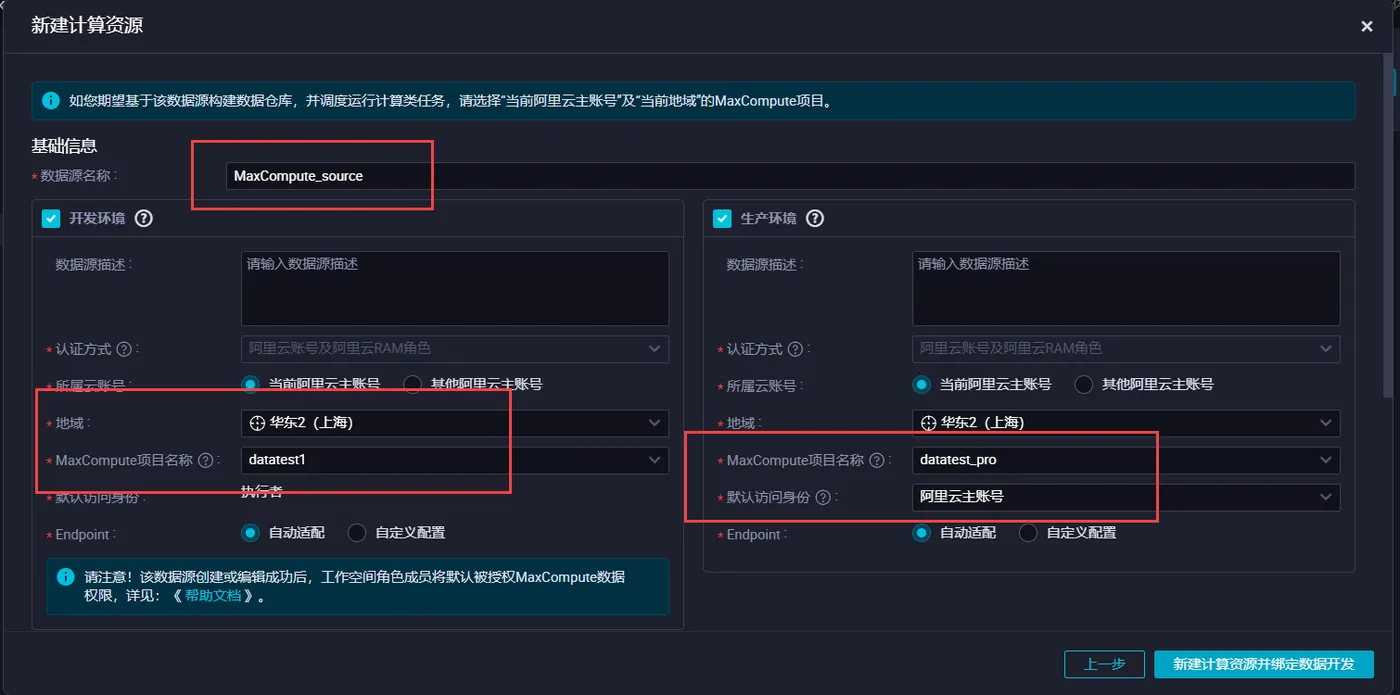Click the 基础信息 section heading
This screenshot has height=695, width=1400.
point(64,146)
